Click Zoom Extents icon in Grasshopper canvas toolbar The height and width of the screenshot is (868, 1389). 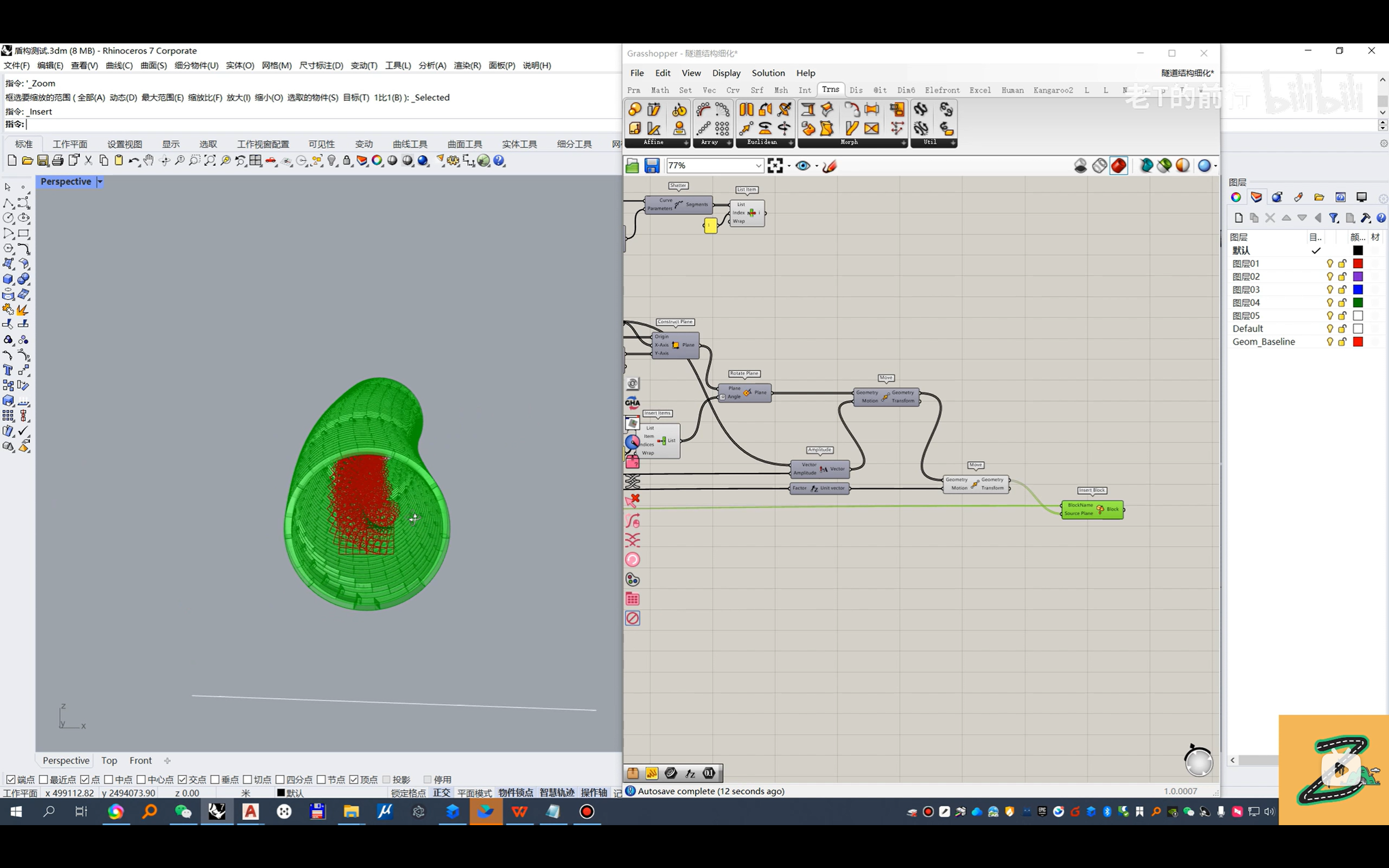(x=775, y=166)
